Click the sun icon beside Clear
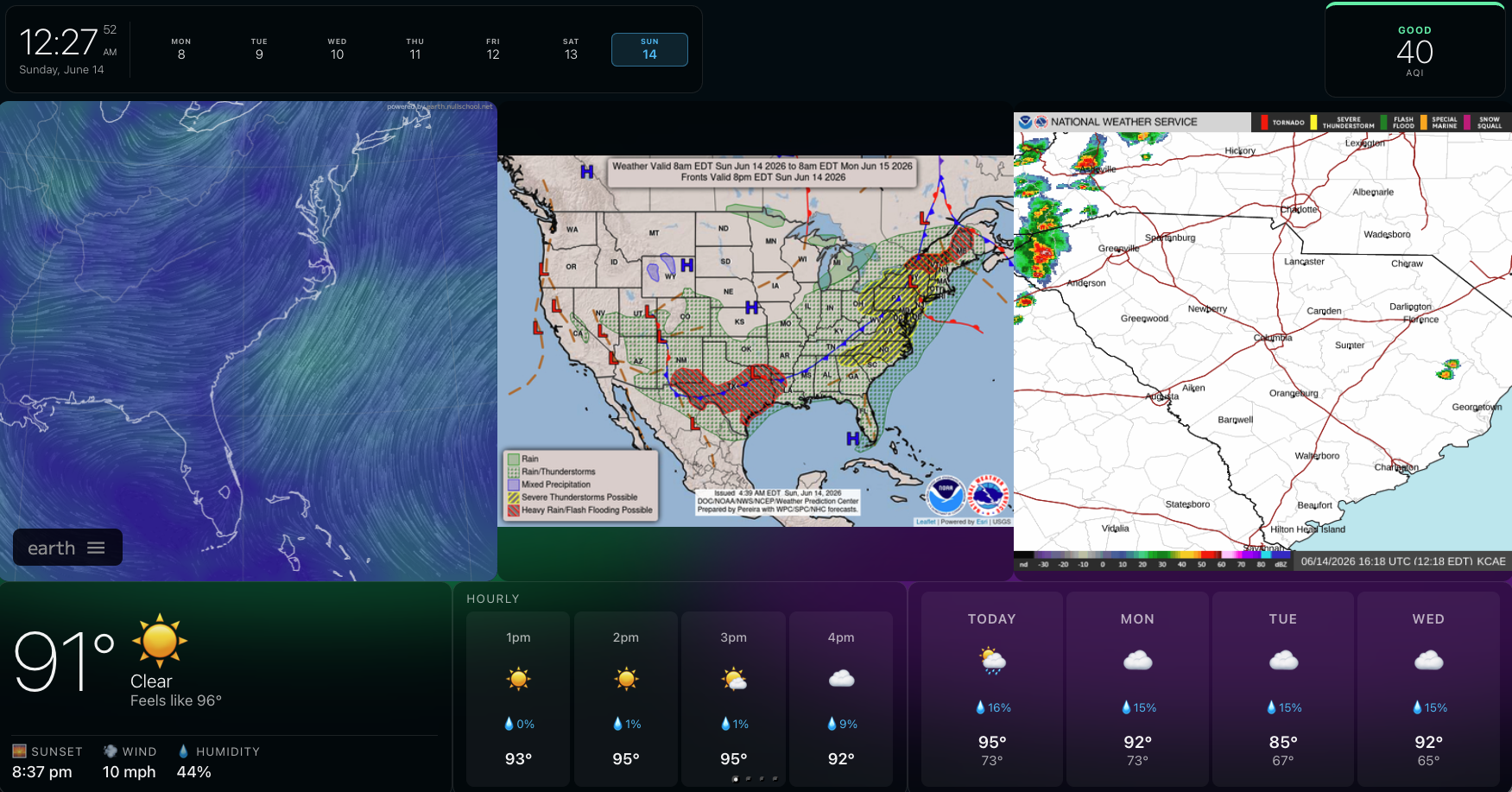The height and width of the screenshot is (792, 1512). 160,641
